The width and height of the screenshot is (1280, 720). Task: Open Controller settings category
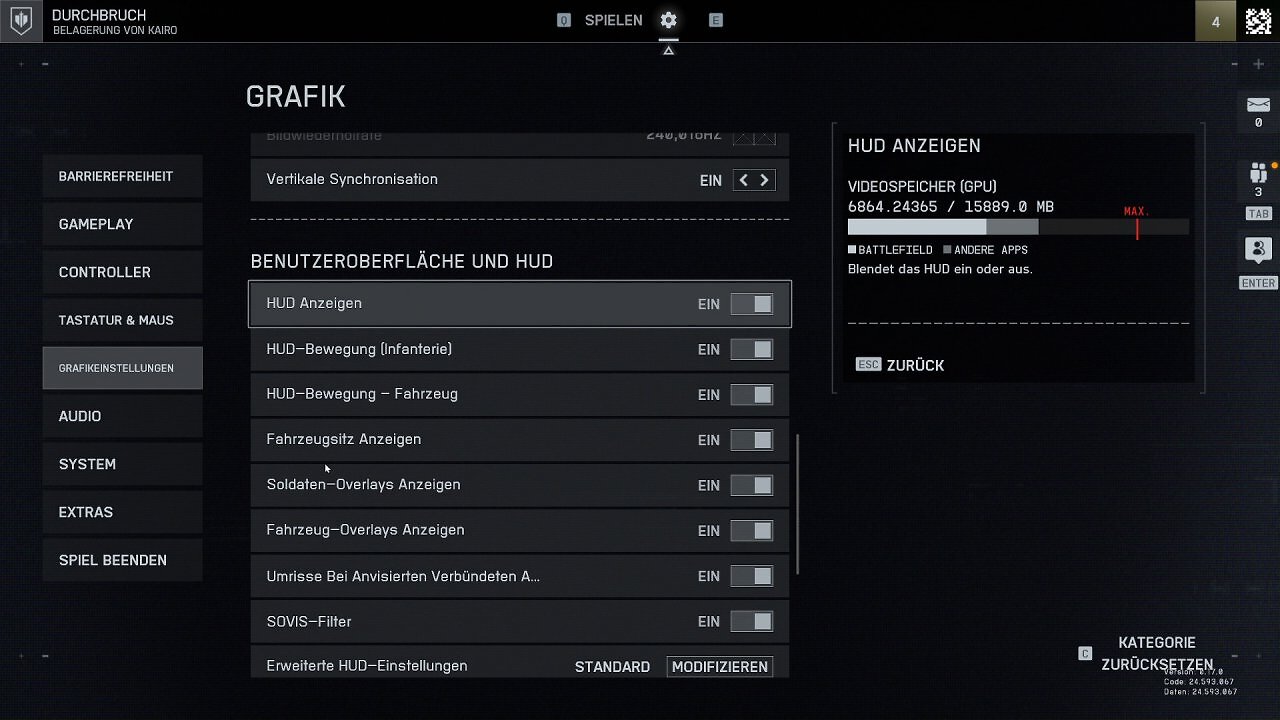123,272
